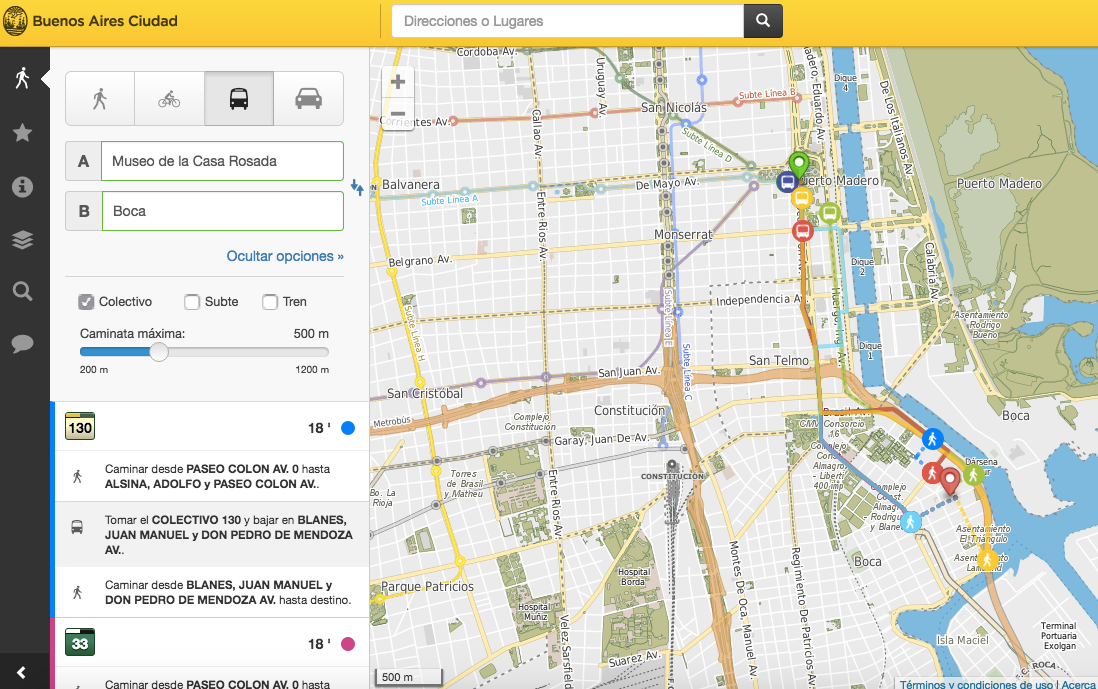Open the map layers sidebar icon
The width and height of the screenshot is (1098, 689).
22,239
